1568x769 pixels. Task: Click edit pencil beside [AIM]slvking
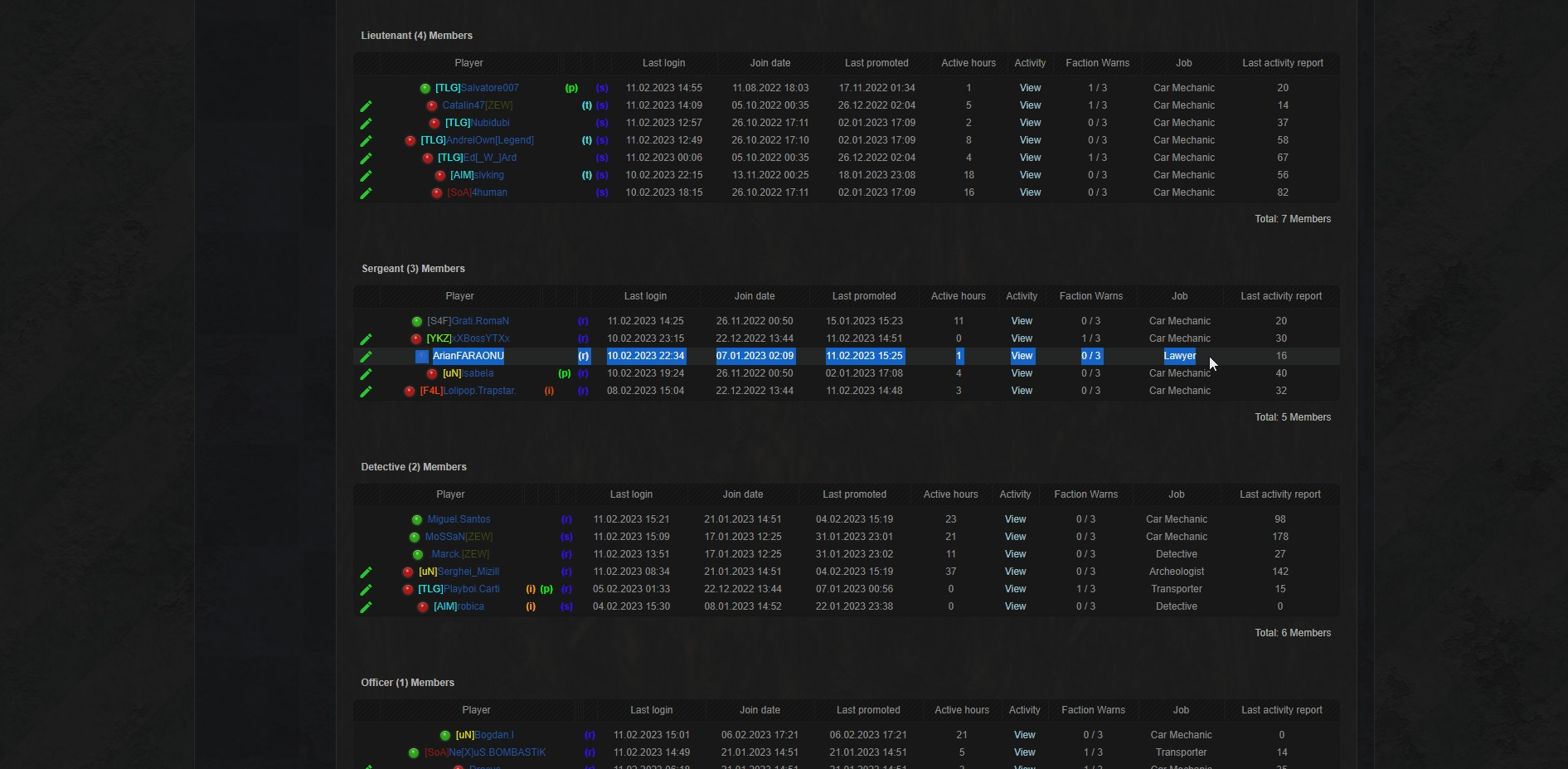point(366,176)
